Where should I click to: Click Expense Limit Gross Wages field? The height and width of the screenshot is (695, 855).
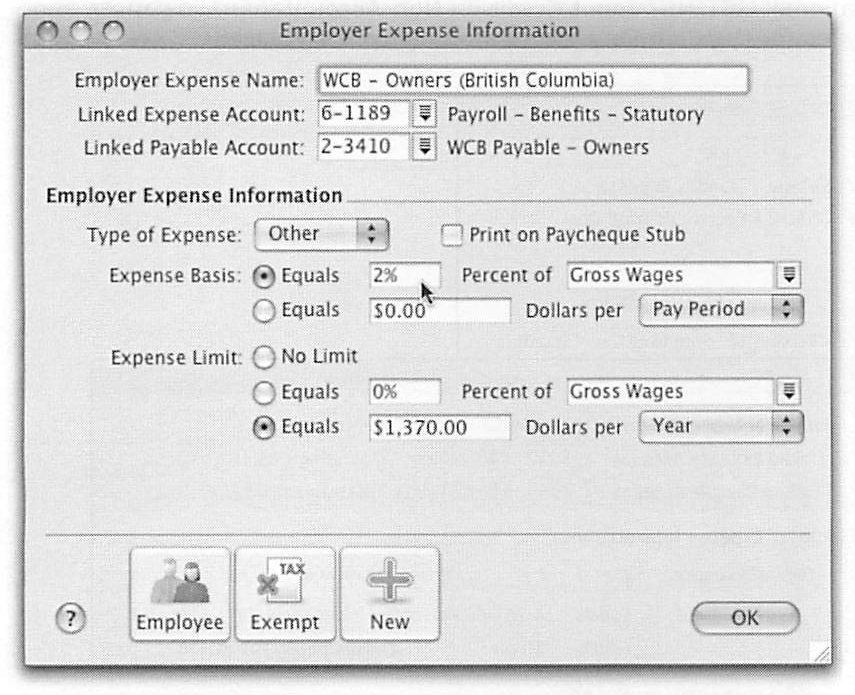pos(671,391)
